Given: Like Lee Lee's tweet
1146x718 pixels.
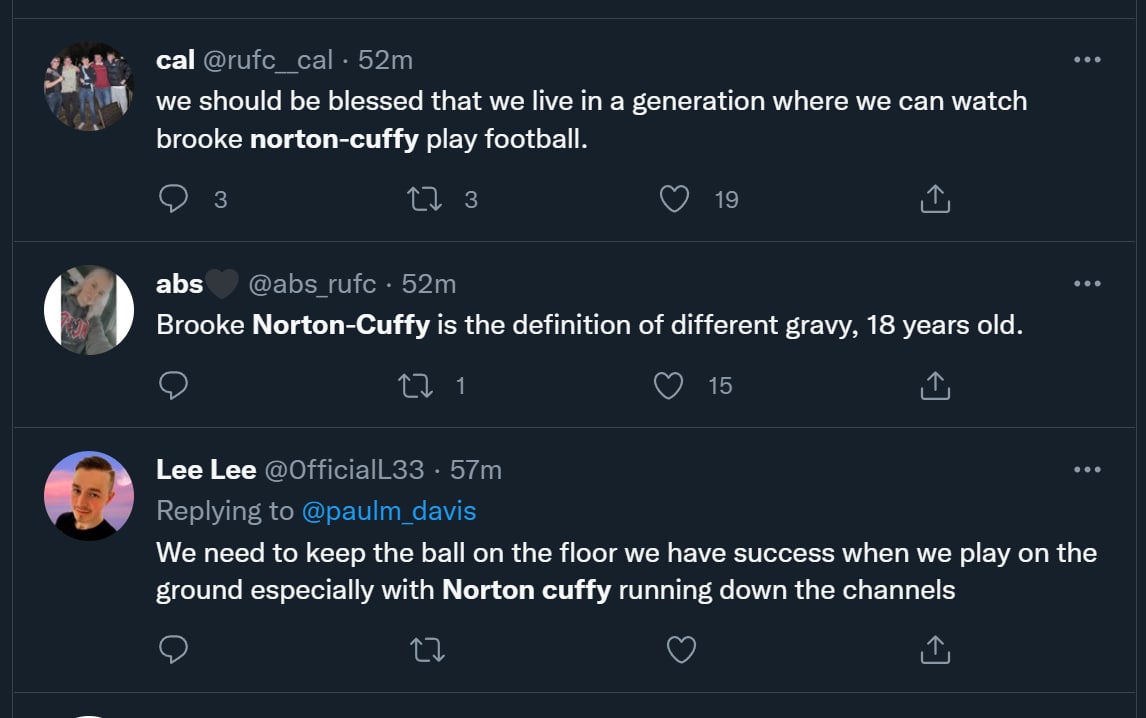Looking at the screenshot, I should coord(681,651).
